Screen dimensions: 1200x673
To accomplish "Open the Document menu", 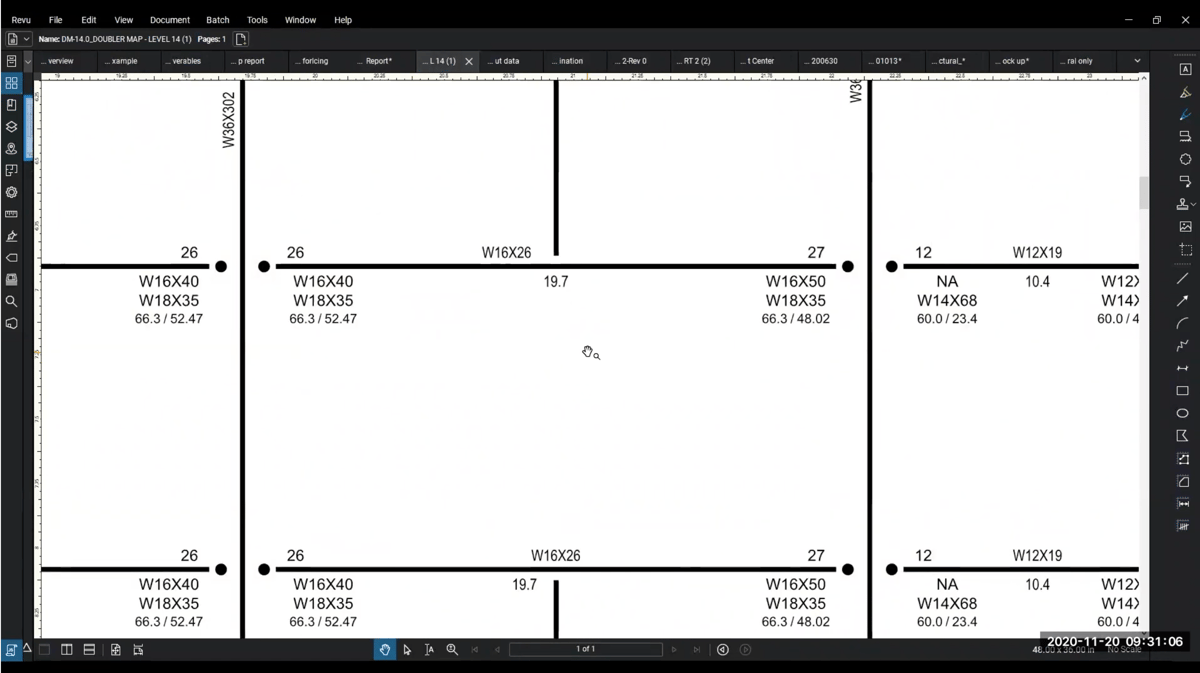I will point(170,19).
